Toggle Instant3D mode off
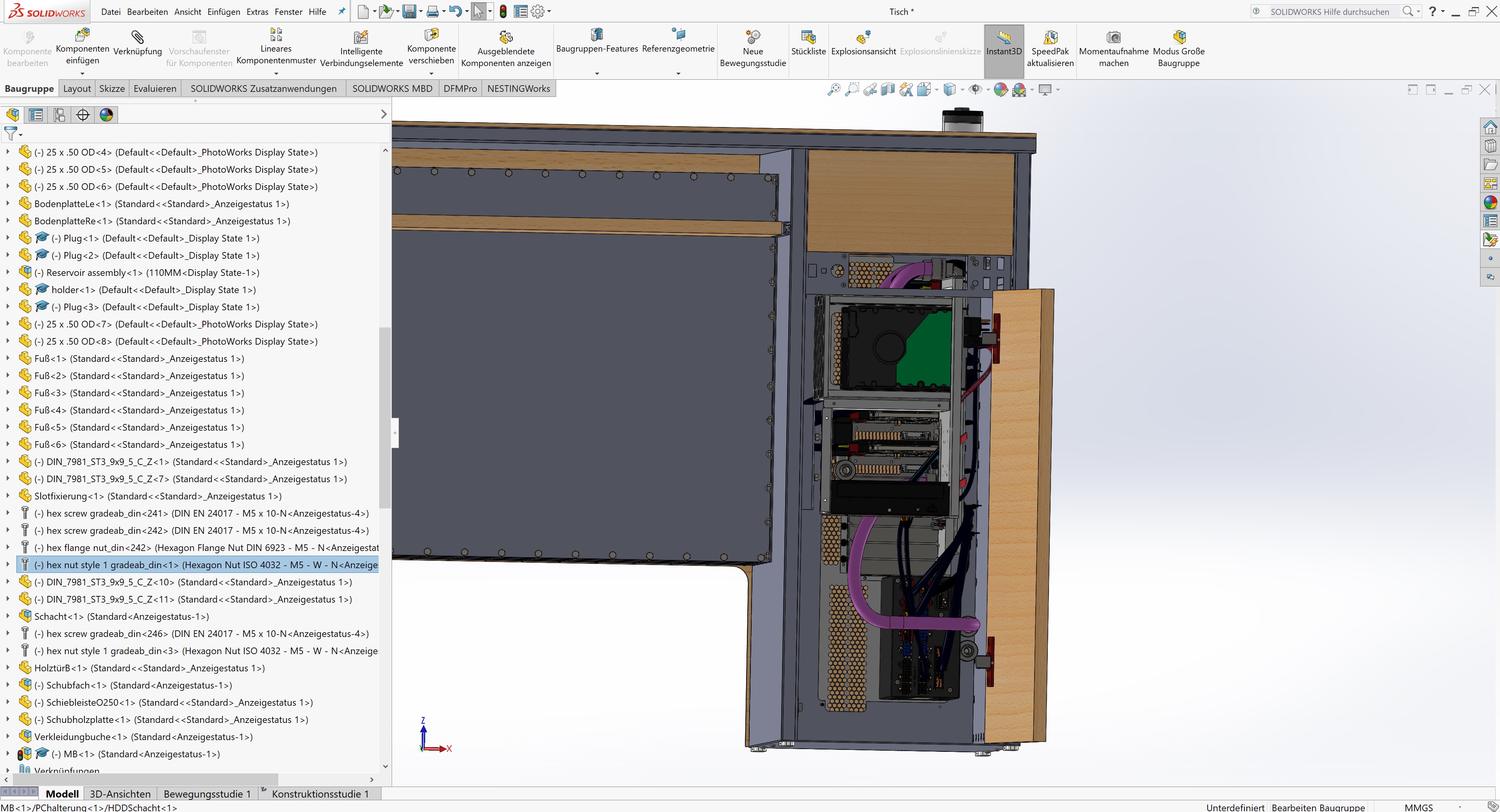The width and height of the screenshot is (1500, 812). (x=1003, y=44)
